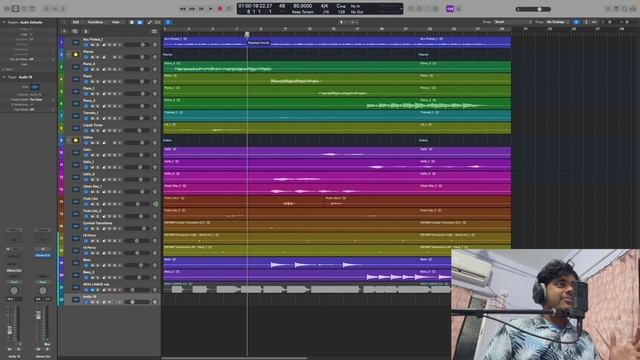The image size is (640, 360).
Task: Open the Mixer icon
Action: pyautogui.click(x=55, y=9)
